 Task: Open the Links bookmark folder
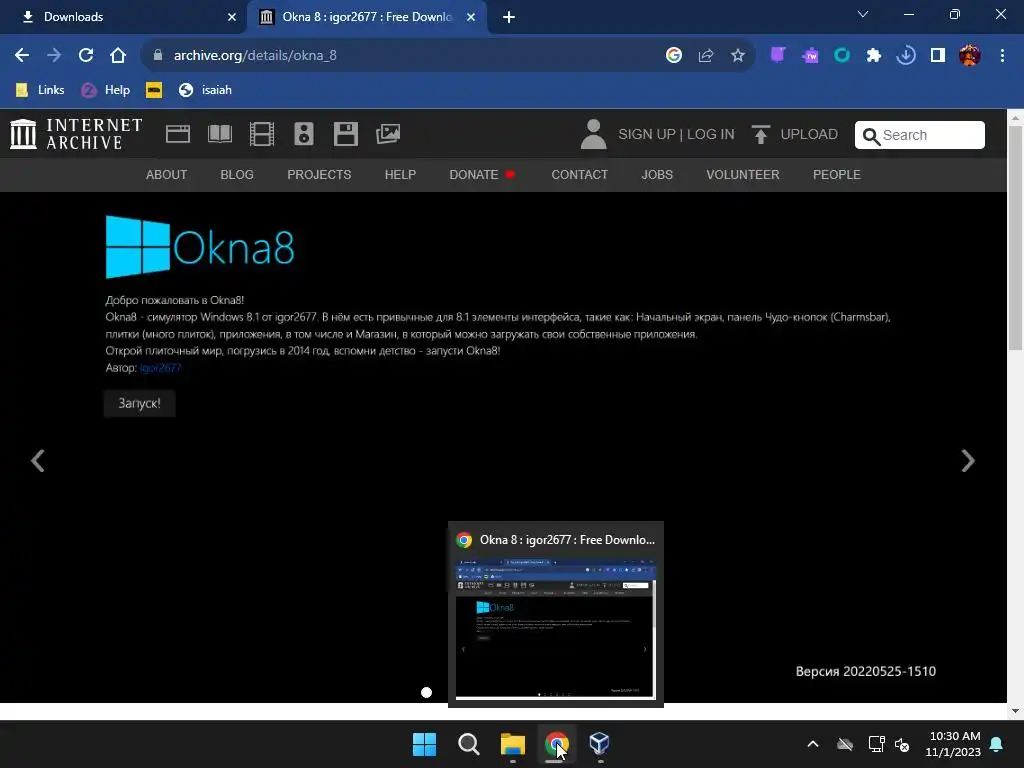pos(40,90)
